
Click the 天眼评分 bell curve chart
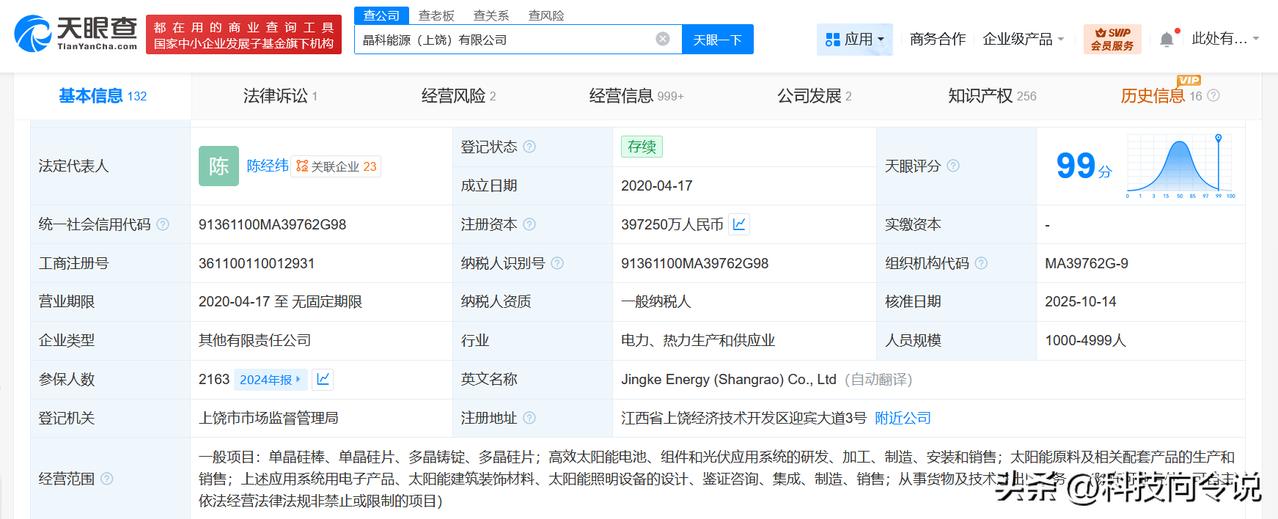[x=1181, y=166]
